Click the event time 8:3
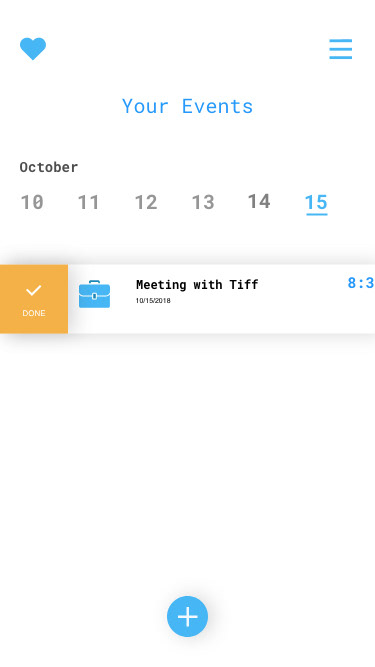 point(361,283)
